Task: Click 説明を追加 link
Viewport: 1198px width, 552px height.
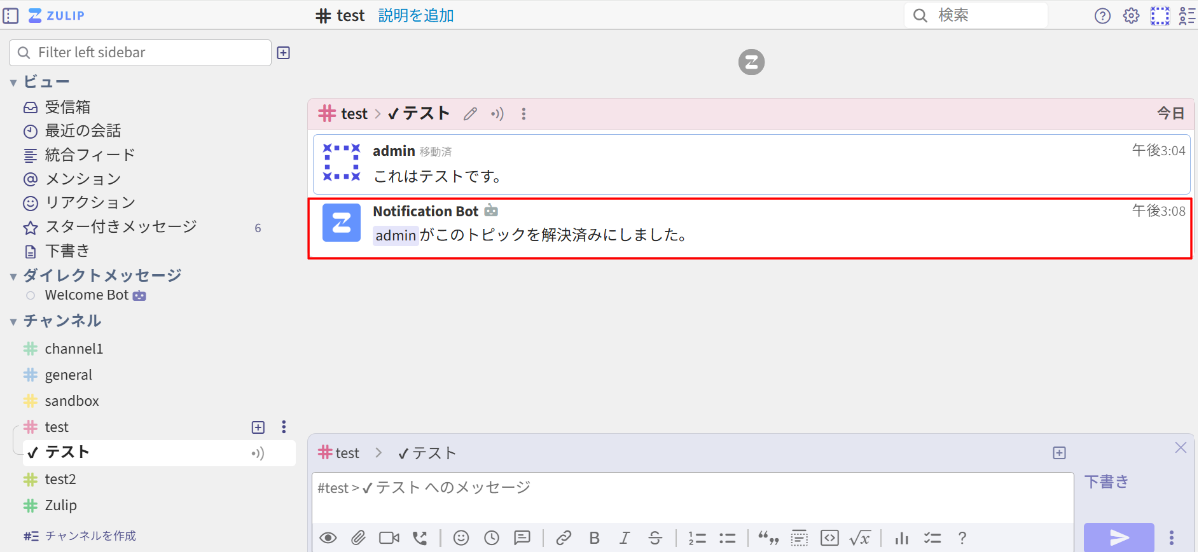Action: pyautogui.click(x=416, y=15)
